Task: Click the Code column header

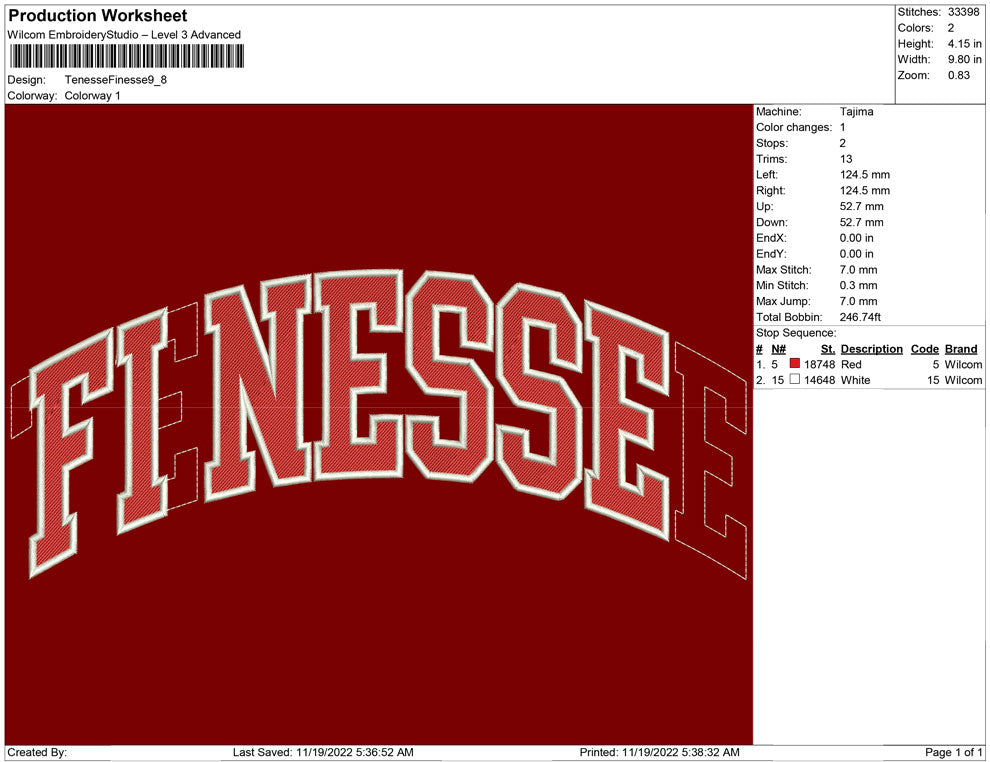Action: tap(924, 348)
